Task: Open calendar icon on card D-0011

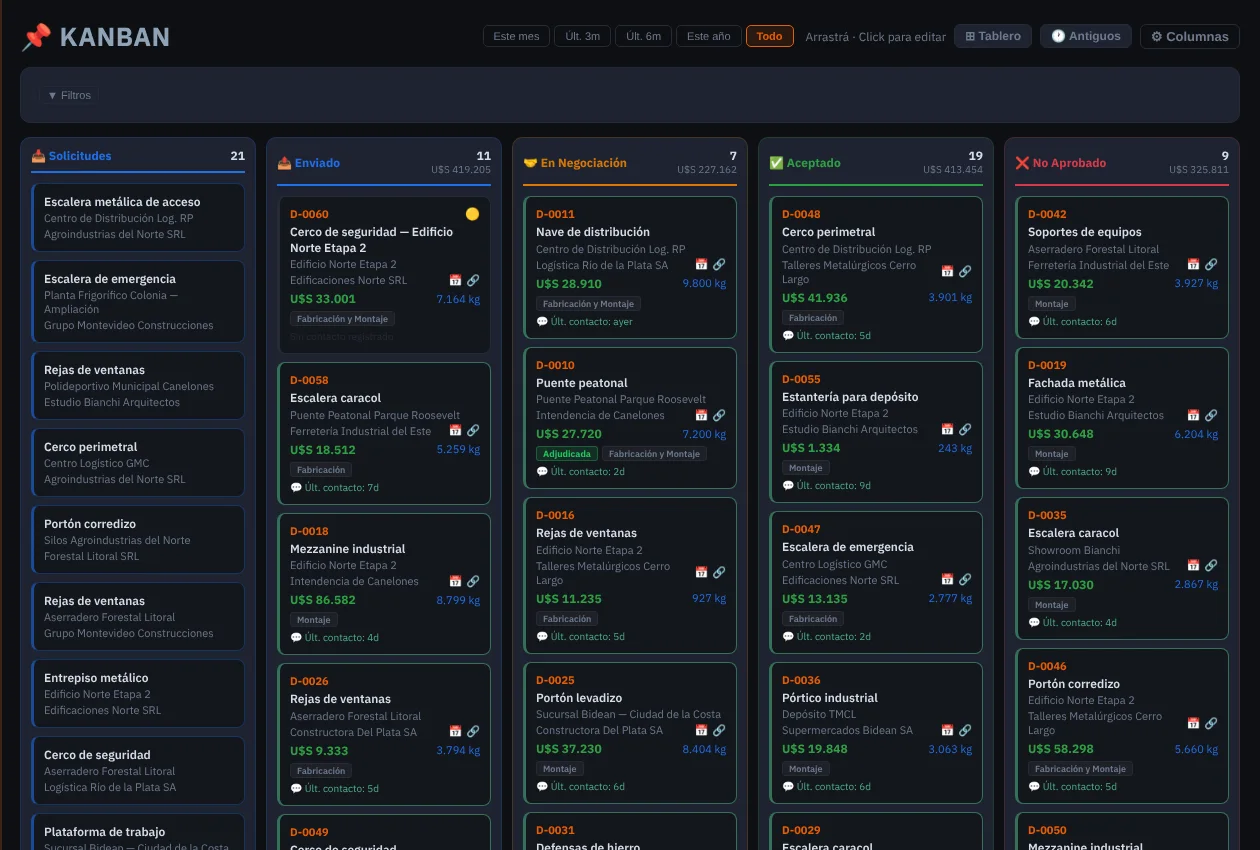Action: [701, 264]
